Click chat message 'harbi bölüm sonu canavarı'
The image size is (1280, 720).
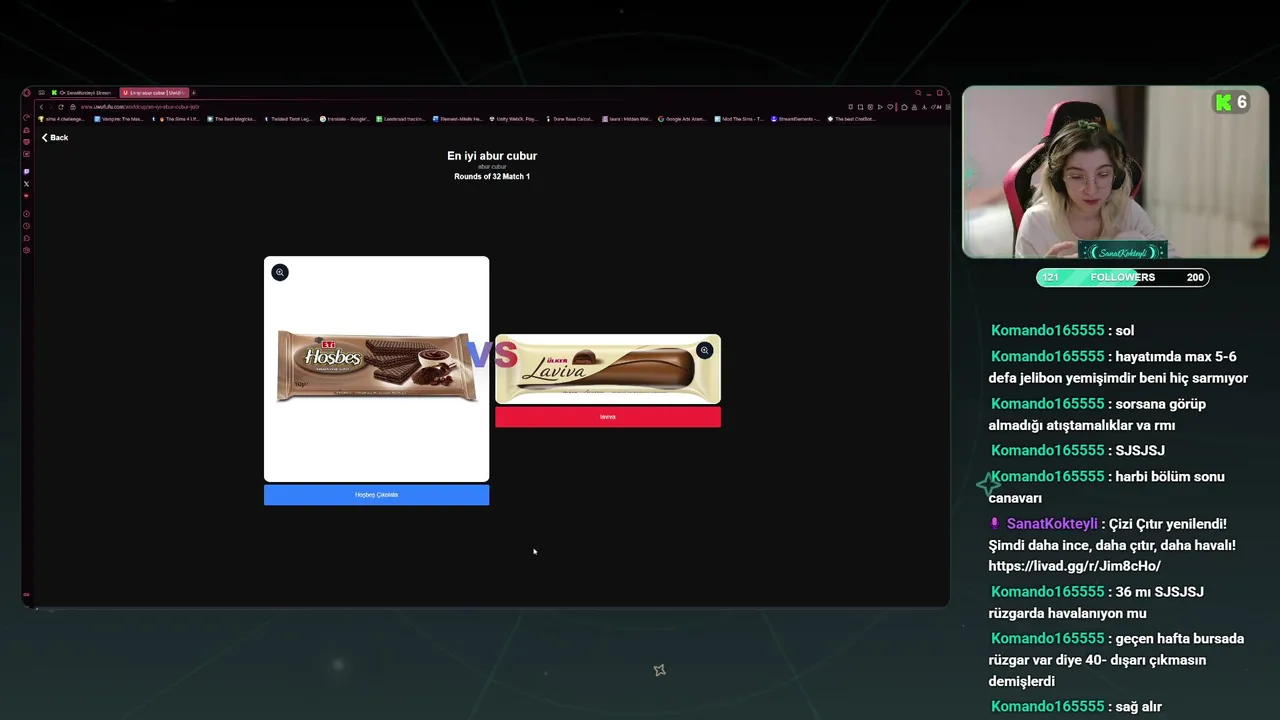tap(1107, 487)
